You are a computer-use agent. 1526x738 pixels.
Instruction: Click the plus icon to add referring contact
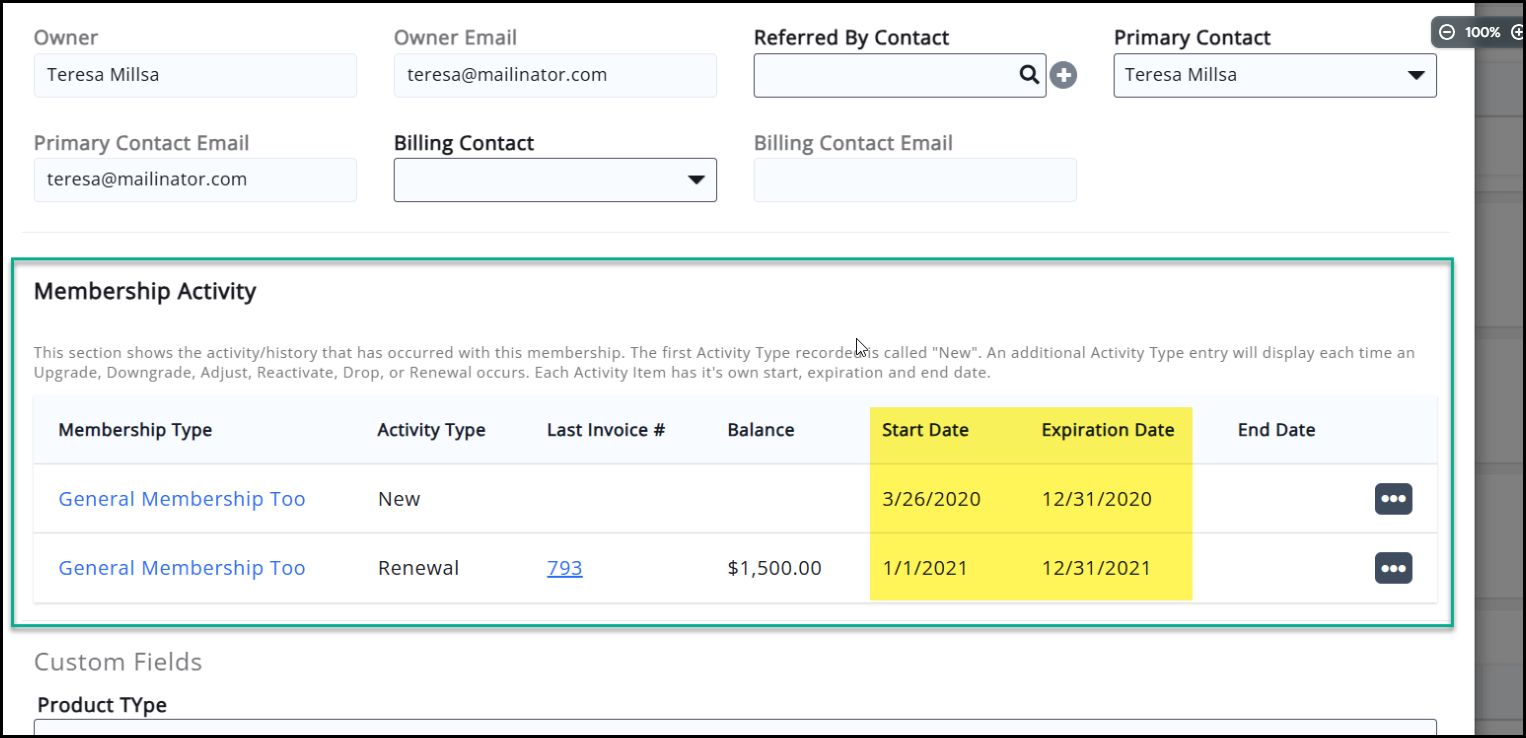(1063, 75)
